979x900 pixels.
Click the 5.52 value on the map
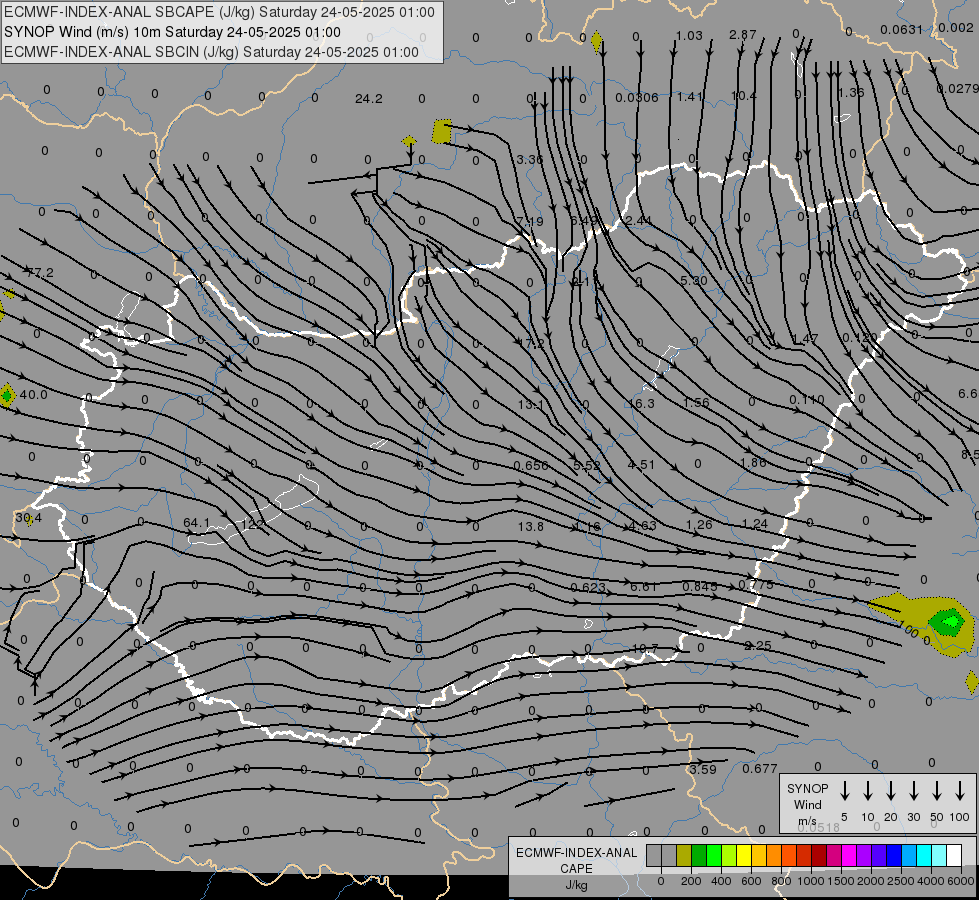[x=587, y=465]
